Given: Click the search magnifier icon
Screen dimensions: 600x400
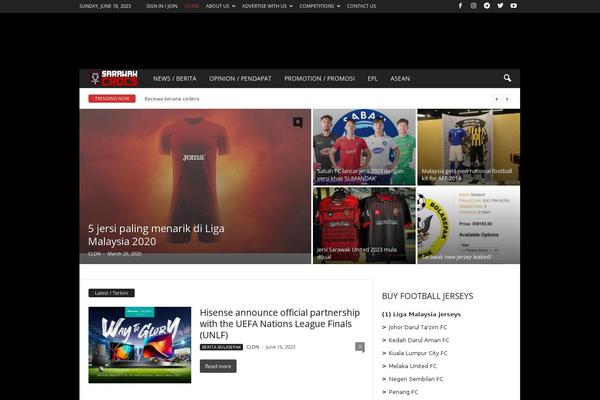Looking at the screenshot, I should (507, 78).
